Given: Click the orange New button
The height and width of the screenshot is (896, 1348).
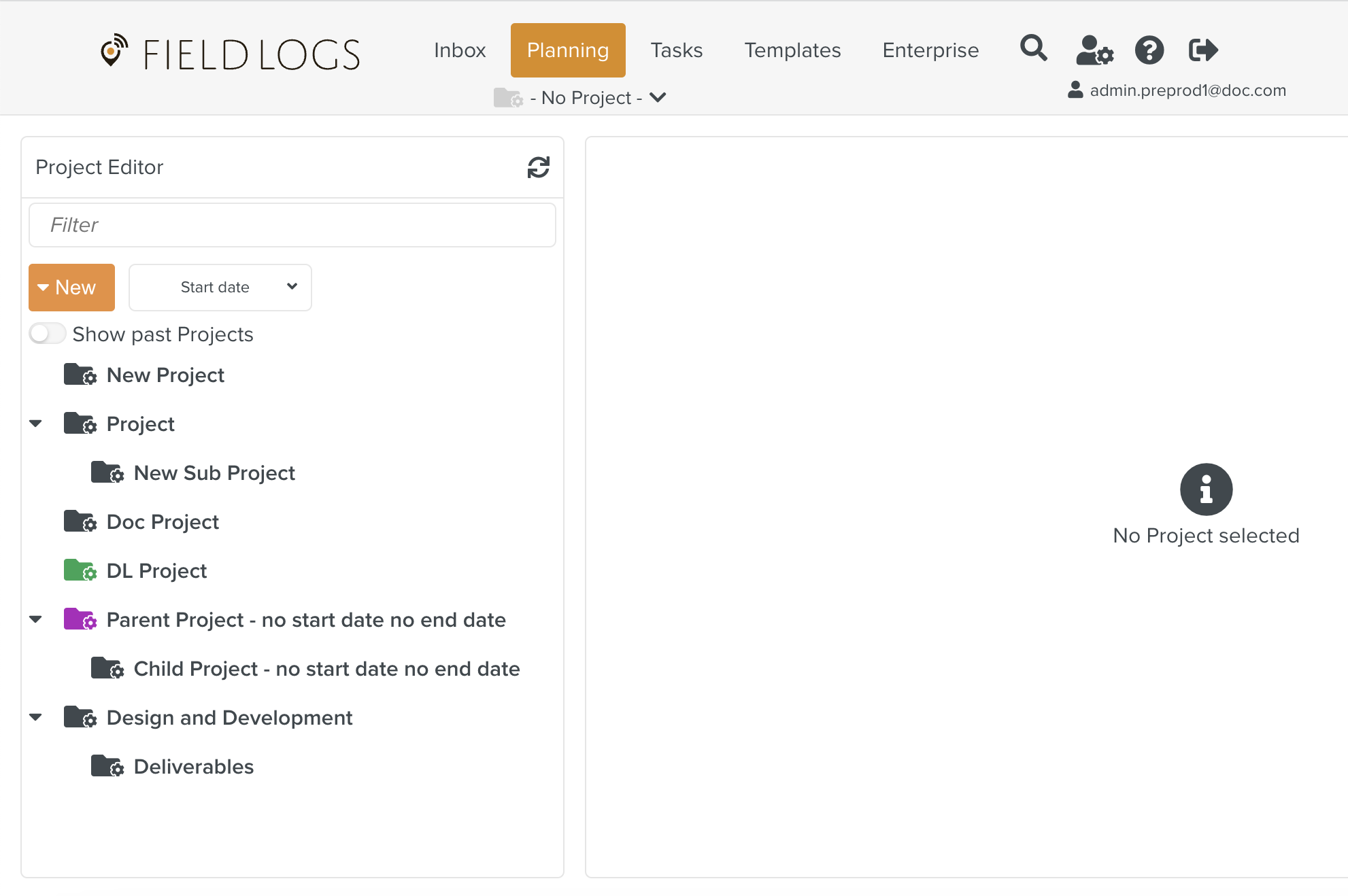Looking at the screenshot, I should click(71, 288).
